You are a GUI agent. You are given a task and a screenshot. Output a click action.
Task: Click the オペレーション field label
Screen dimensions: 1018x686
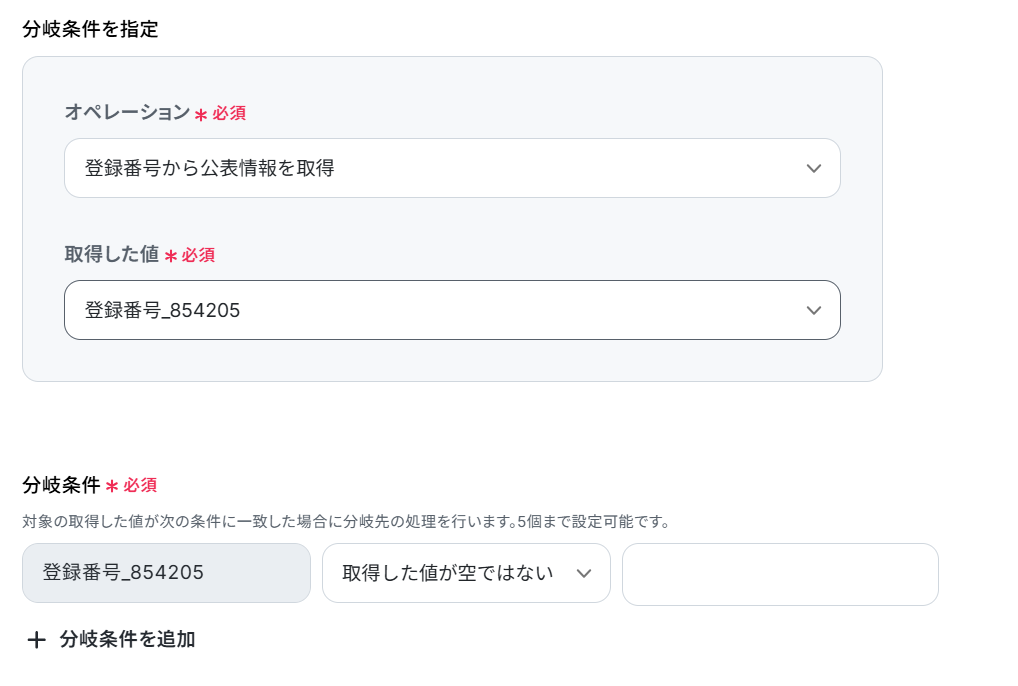point(127,112)
